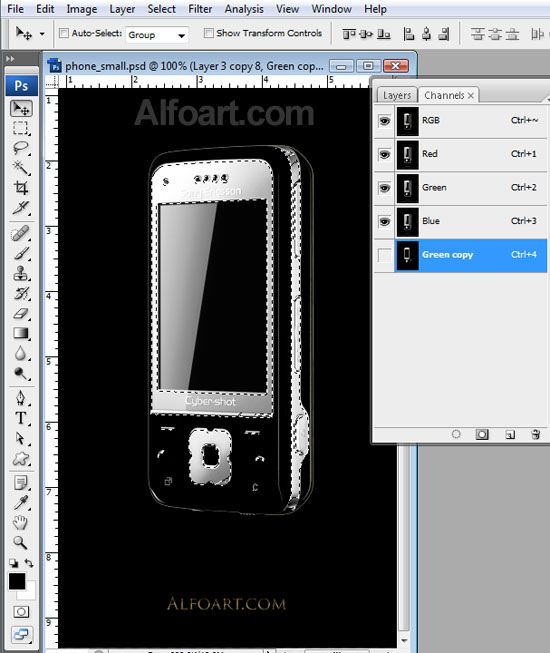Screen dimensions: 550x653
Task: Load channel as selection
Action: [x=456, y=434]
